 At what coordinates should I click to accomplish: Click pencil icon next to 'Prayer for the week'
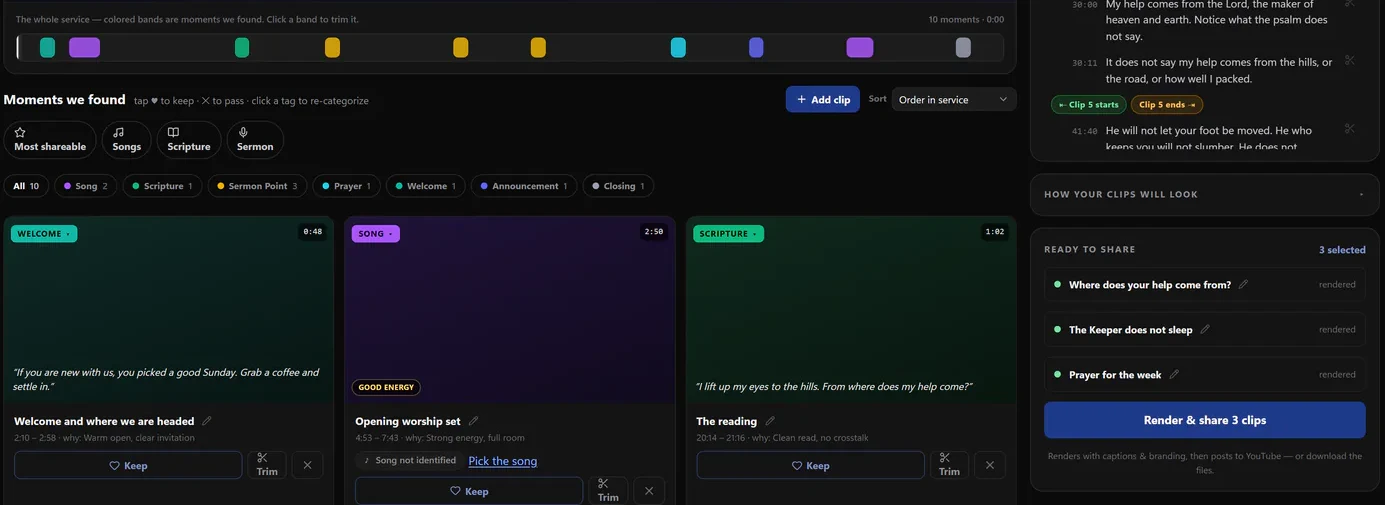[1174, 375]
